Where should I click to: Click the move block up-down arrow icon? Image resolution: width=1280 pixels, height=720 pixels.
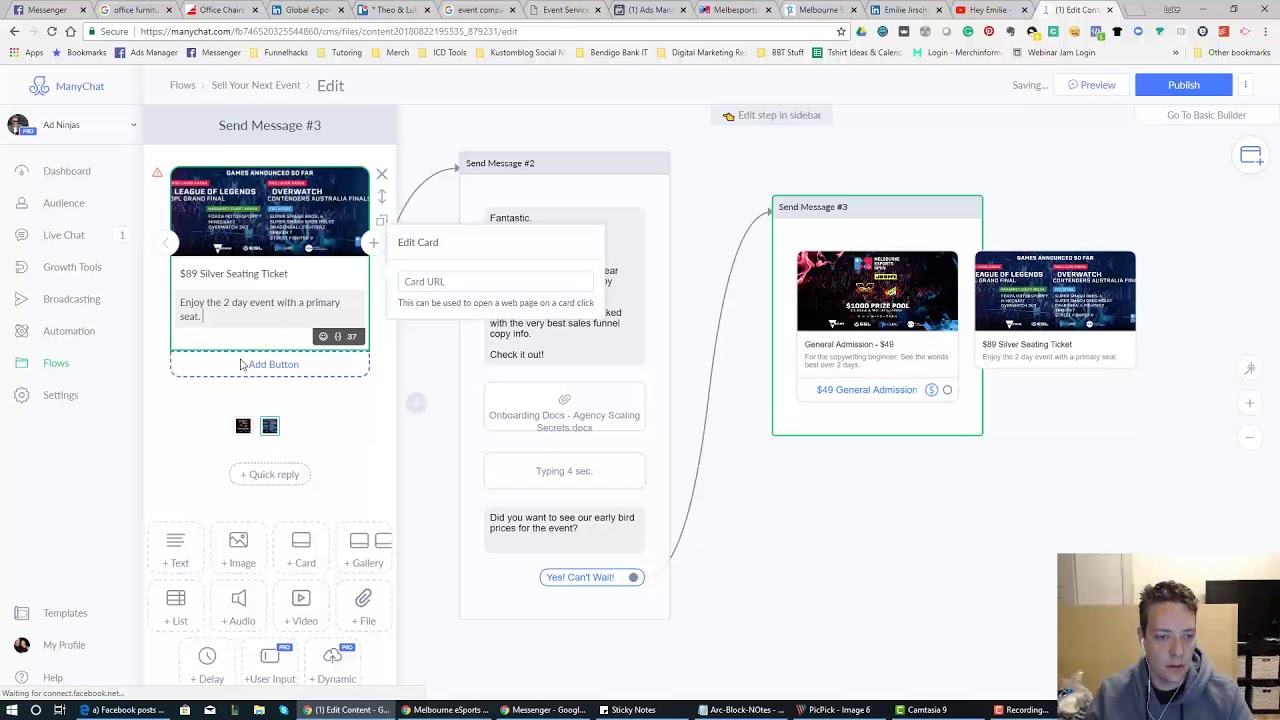[381, 197]
